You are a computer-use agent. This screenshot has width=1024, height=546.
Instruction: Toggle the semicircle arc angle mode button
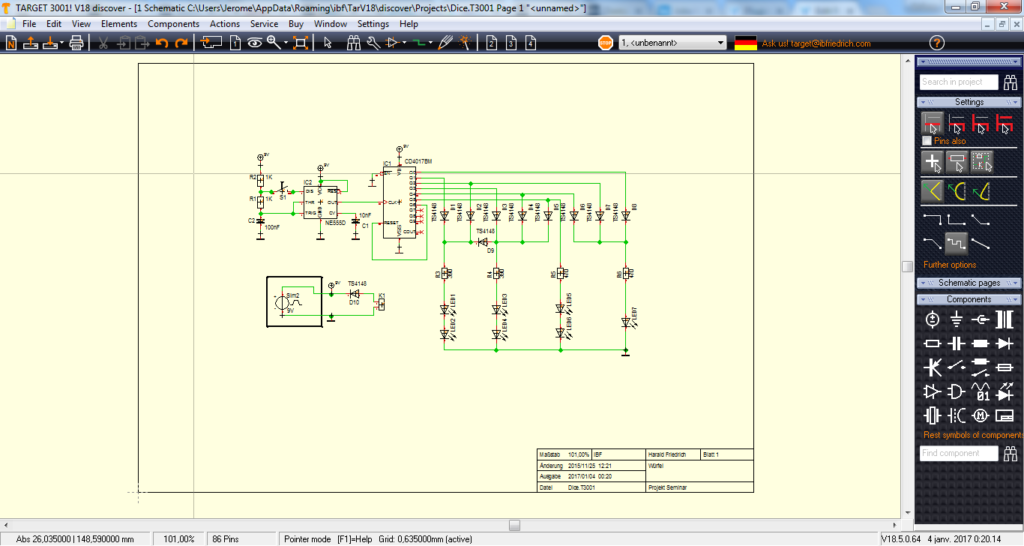[957, 191]
